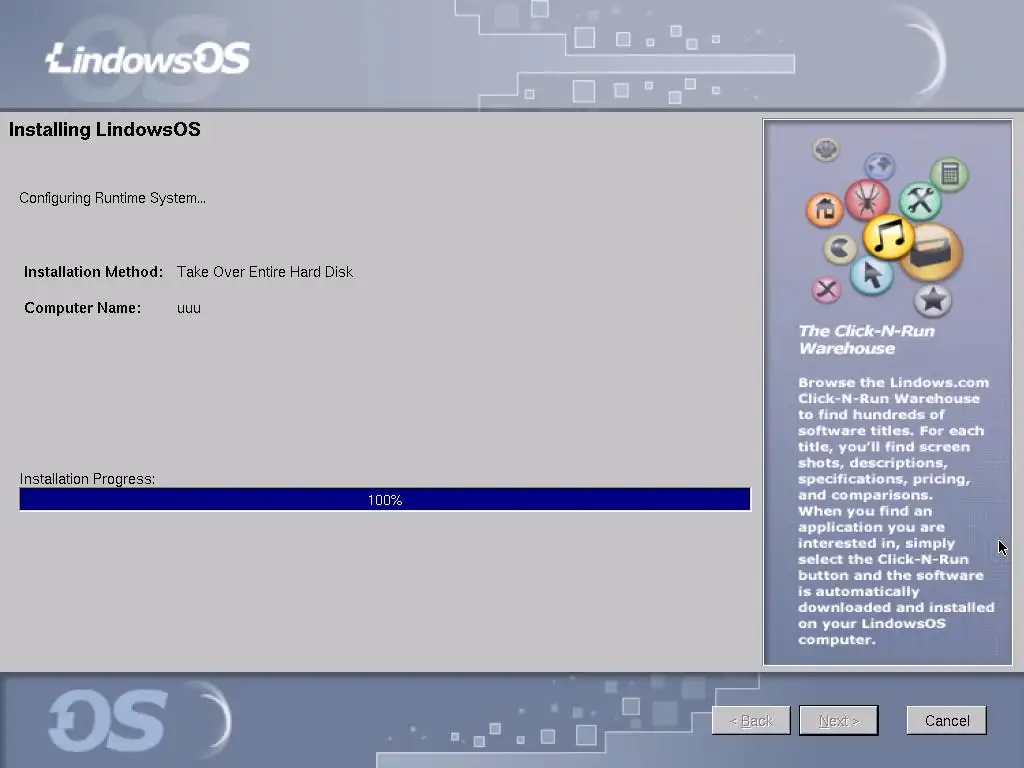
Task: Click the blue cursor arrow bubble icon
Action: [x=872, y=274]
